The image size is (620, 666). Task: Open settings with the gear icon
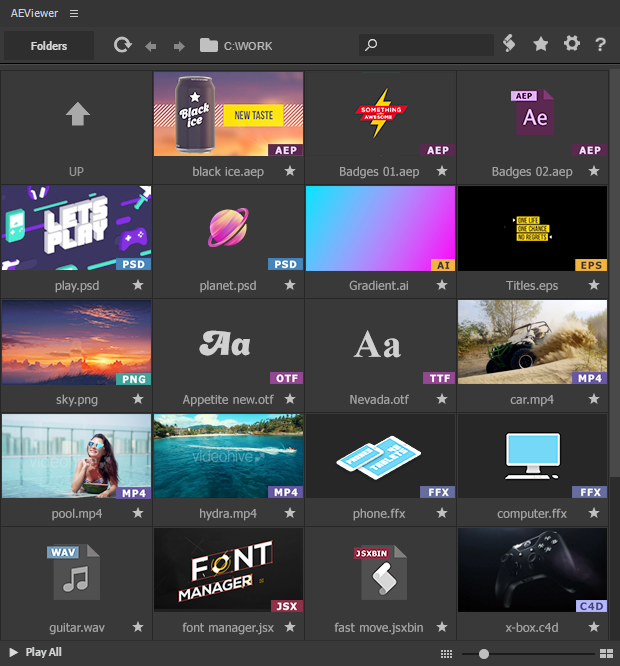pos(572,44)
